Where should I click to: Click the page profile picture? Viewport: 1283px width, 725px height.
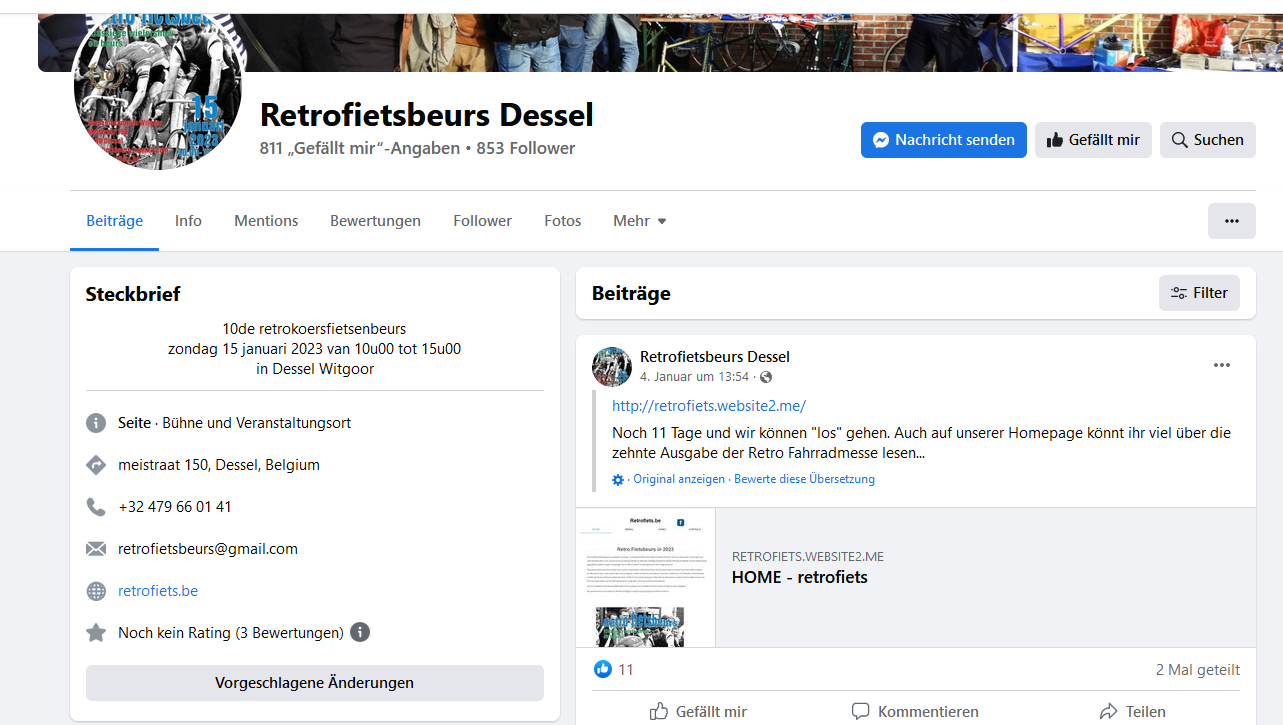[x=158, y=90]
